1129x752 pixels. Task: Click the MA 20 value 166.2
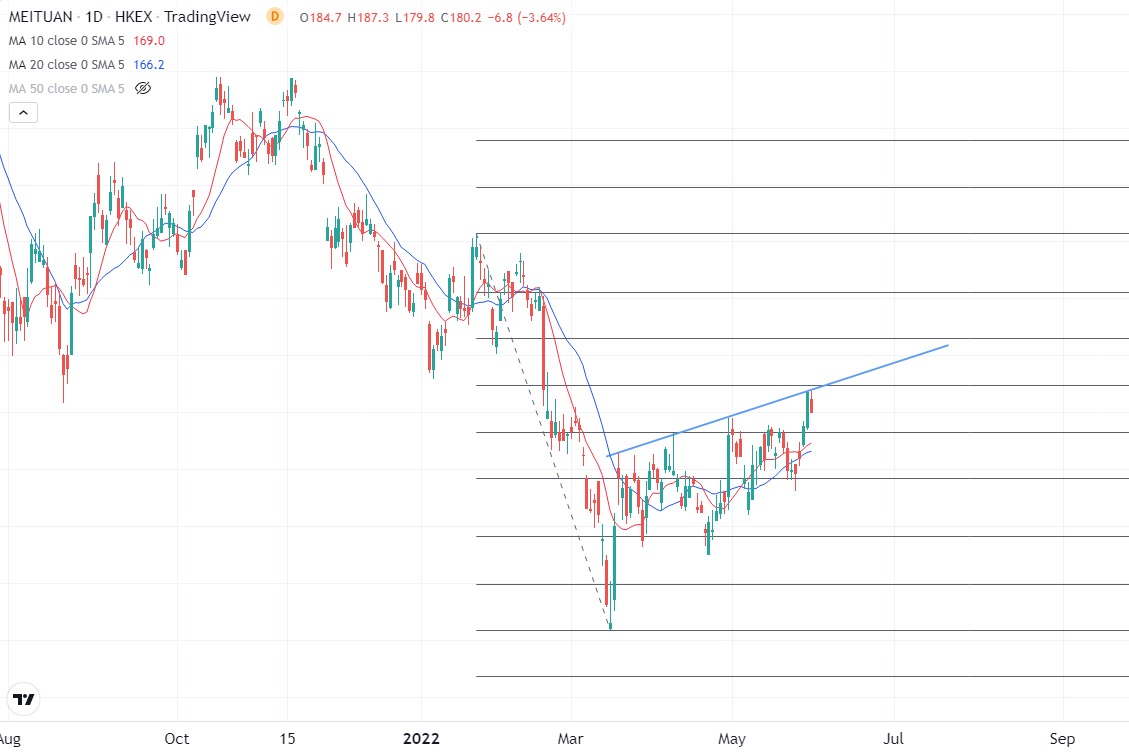tap(148, 65)
